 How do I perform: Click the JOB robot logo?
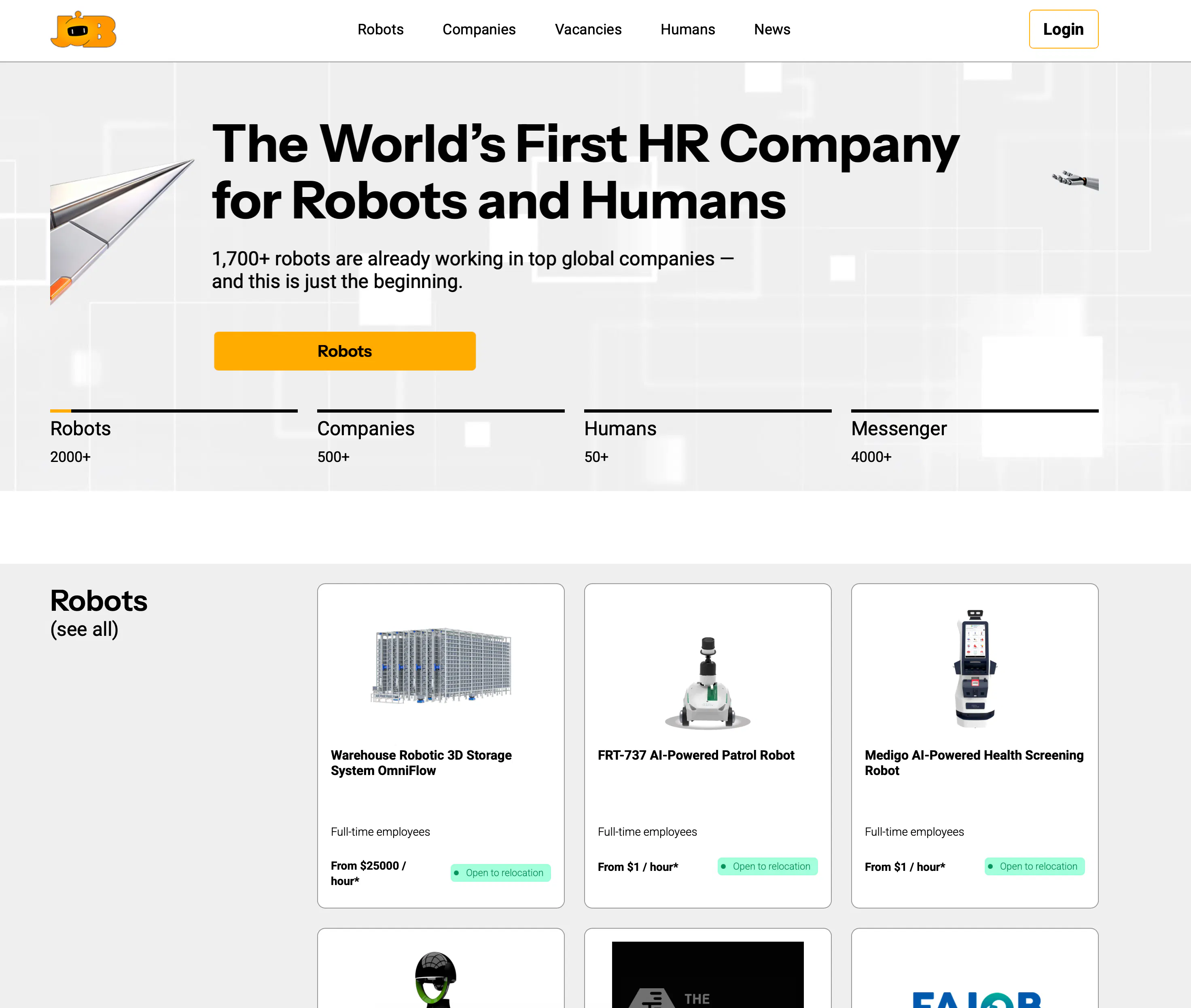(83, 29)
